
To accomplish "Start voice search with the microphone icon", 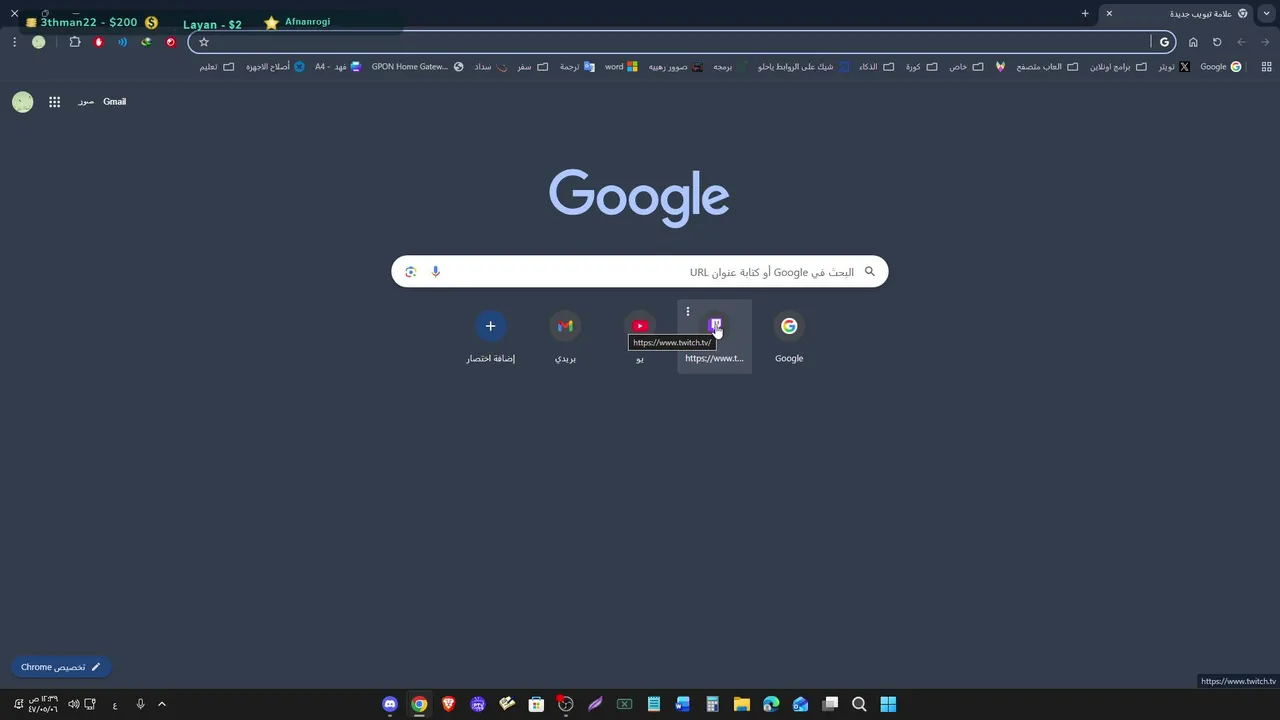I will pyautogui.click(x=435, y=272).
